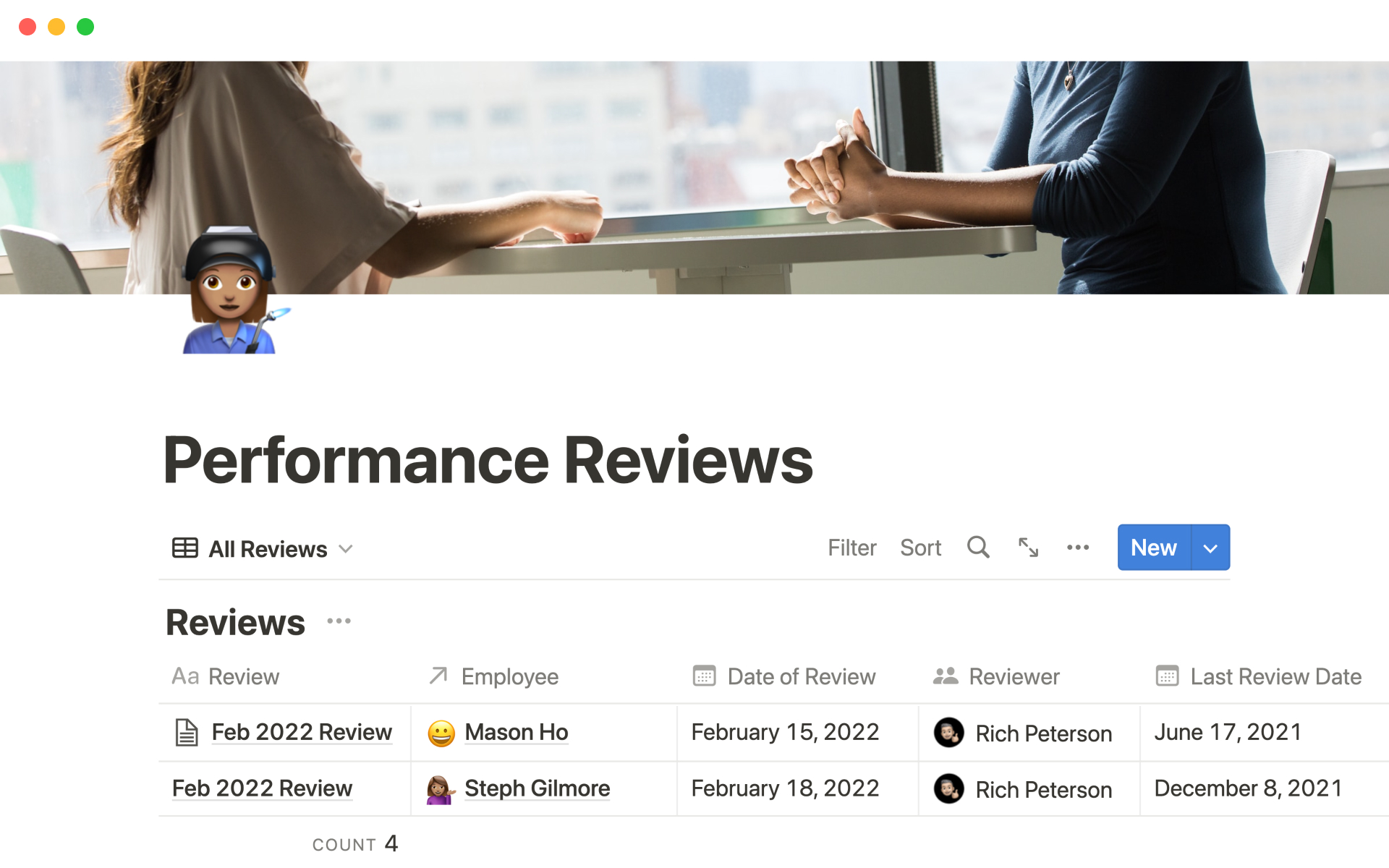Viewport: 1389px width, 868px height.
Task: Click the table view icon beside All Reviews
Action: [x=185, y=548]
